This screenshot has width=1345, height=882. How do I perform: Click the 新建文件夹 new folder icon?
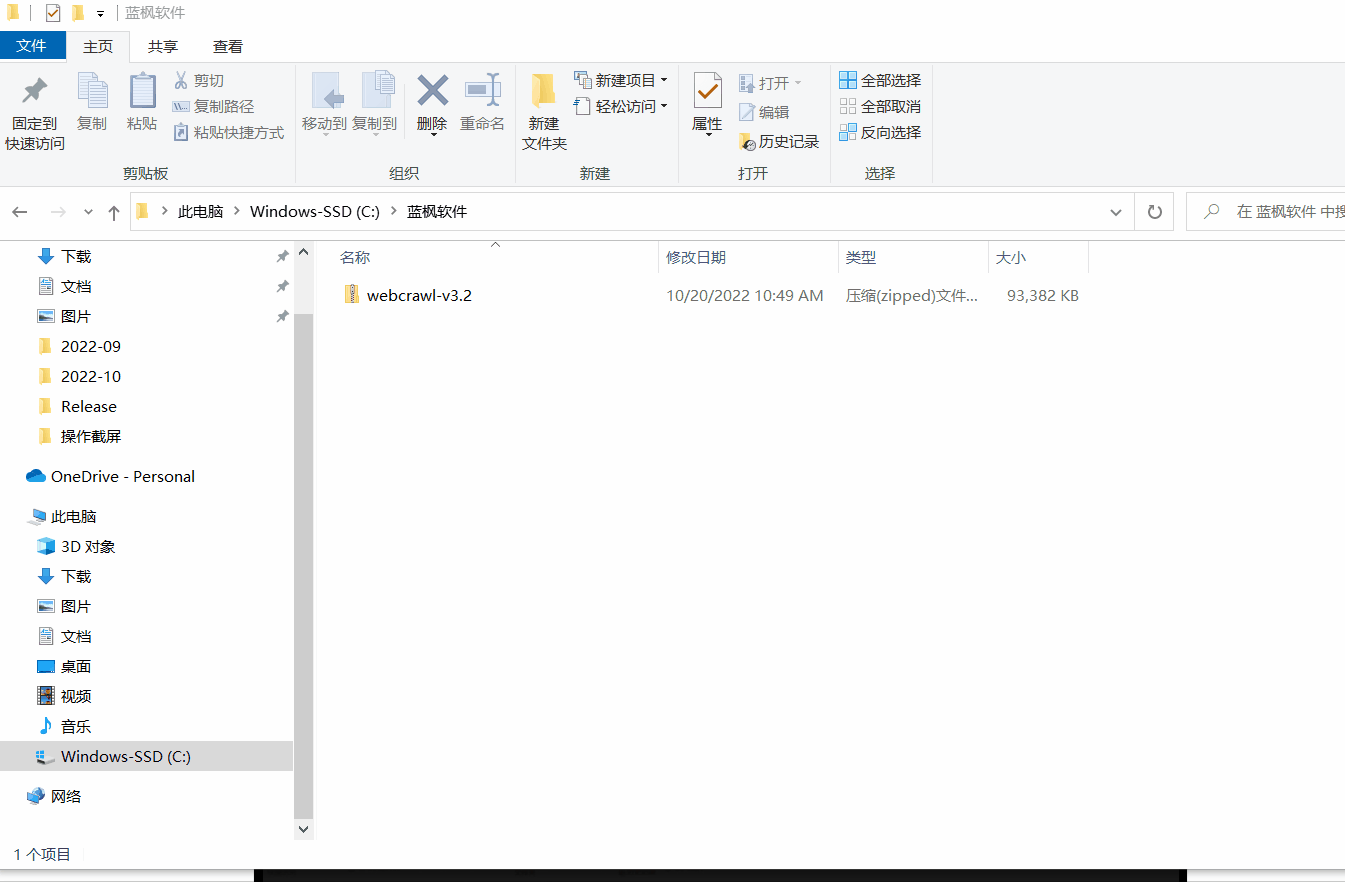pos(544,92)
